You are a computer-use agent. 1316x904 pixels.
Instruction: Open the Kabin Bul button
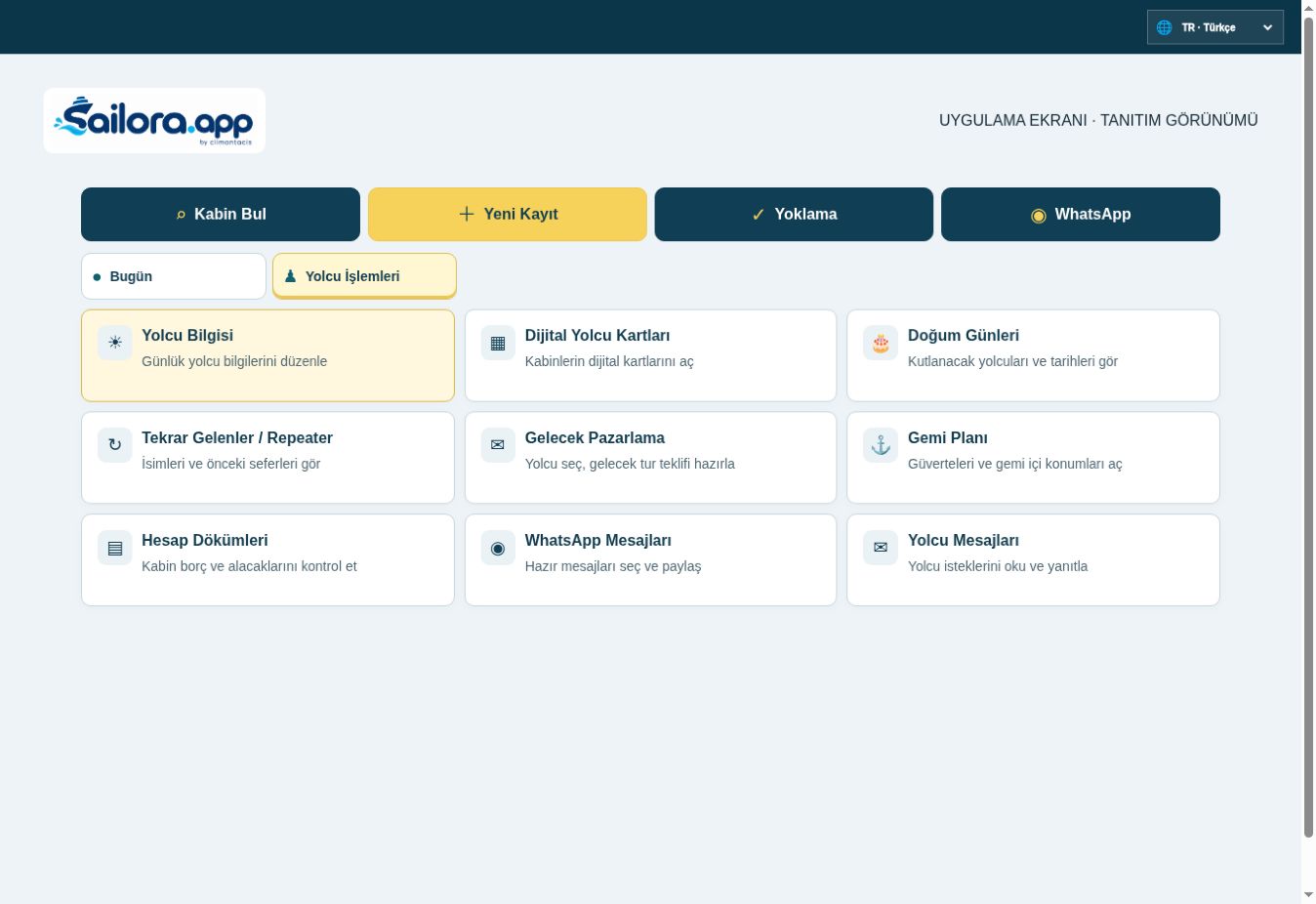pyautogui.click(x=221, y=214)
